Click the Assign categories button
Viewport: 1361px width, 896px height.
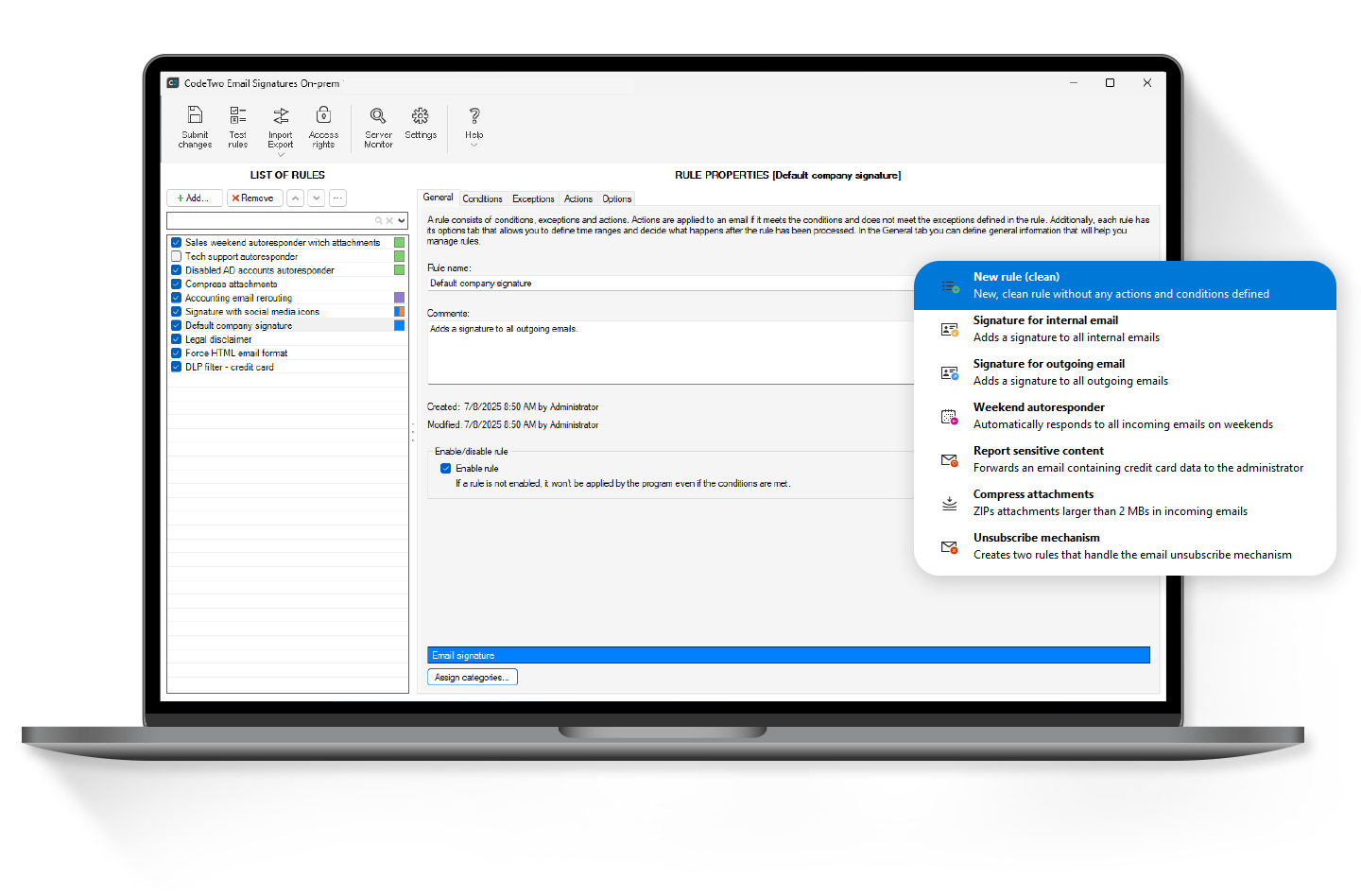tap(472, 677)
